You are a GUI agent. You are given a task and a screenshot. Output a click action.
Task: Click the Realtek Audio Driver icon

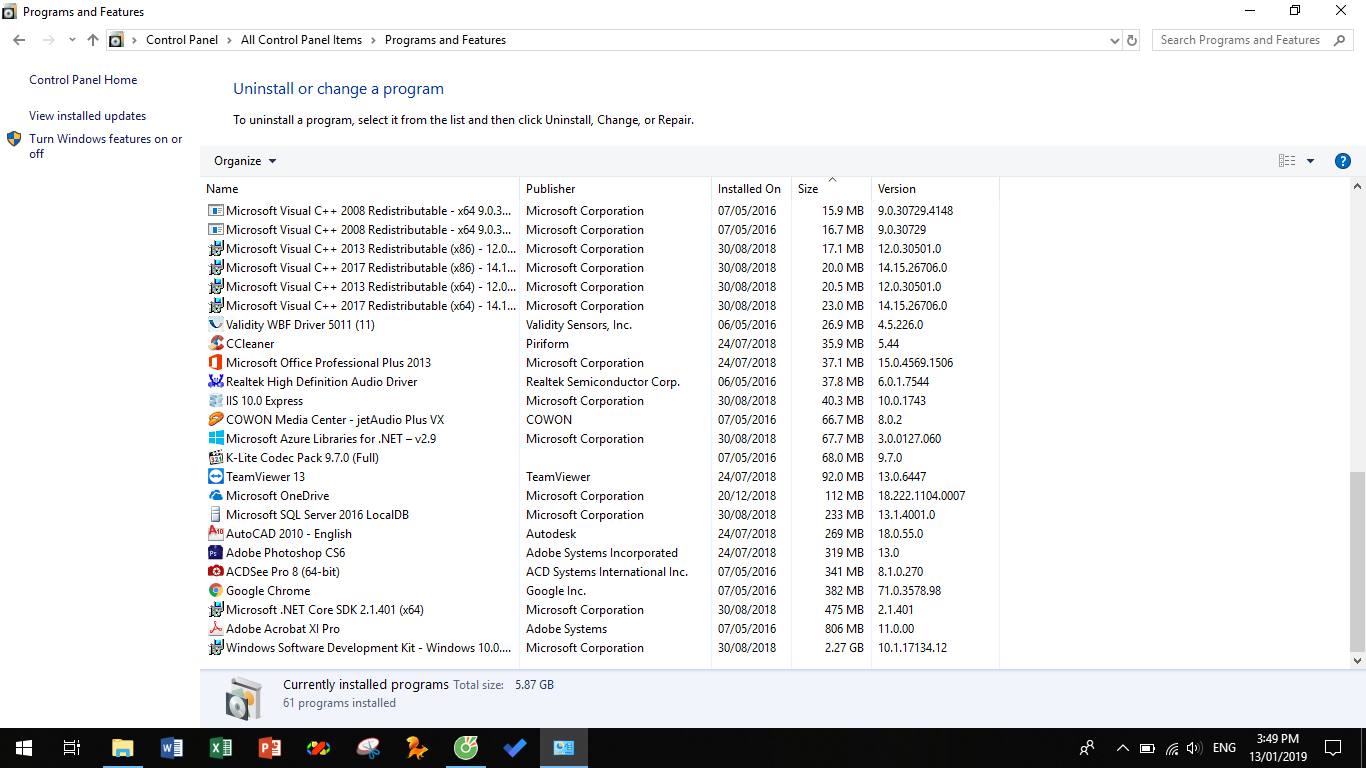pos(216,382)
